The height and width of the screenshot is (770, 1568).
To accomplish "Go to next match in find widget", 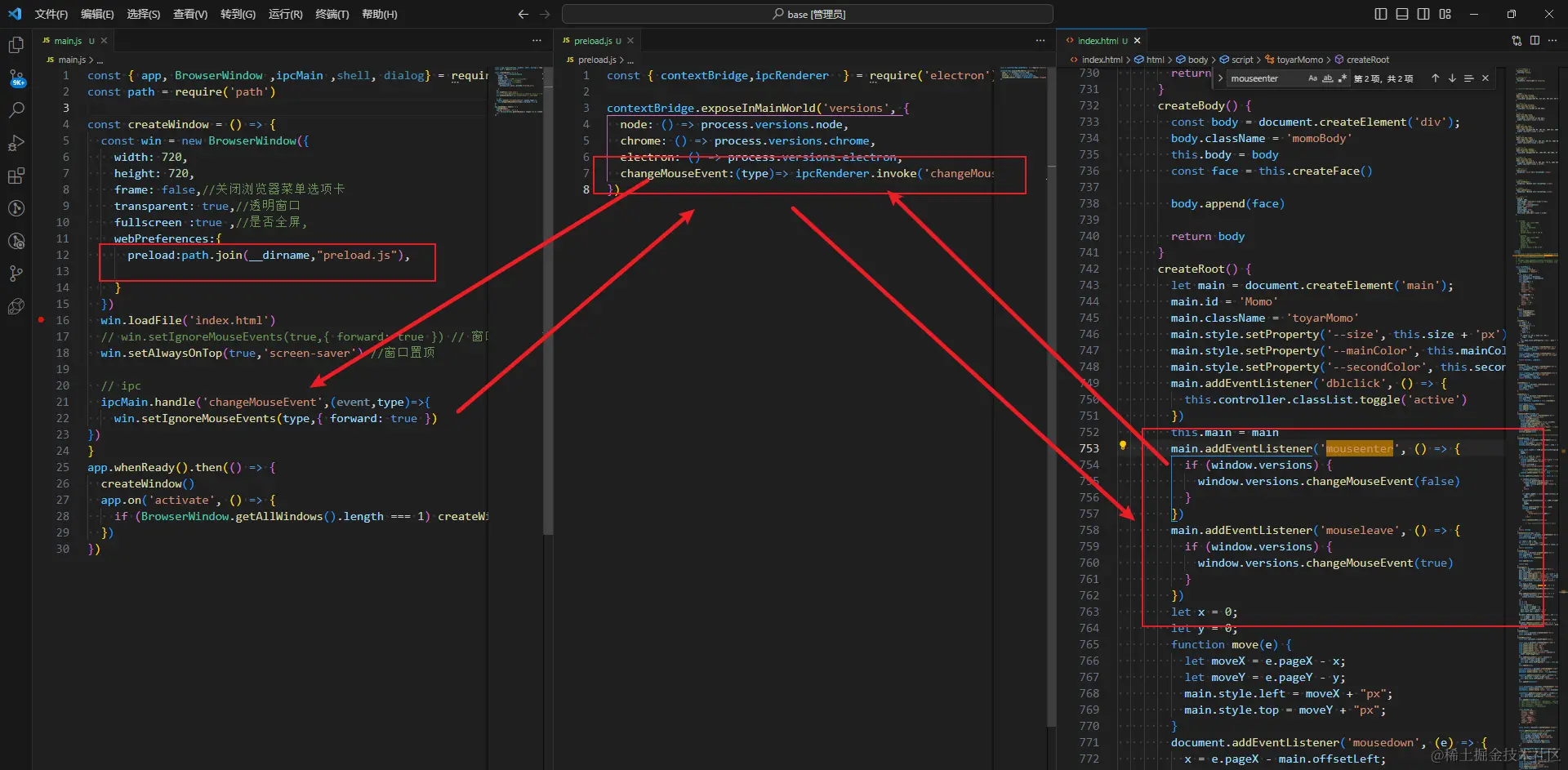I will (1452, 78).
